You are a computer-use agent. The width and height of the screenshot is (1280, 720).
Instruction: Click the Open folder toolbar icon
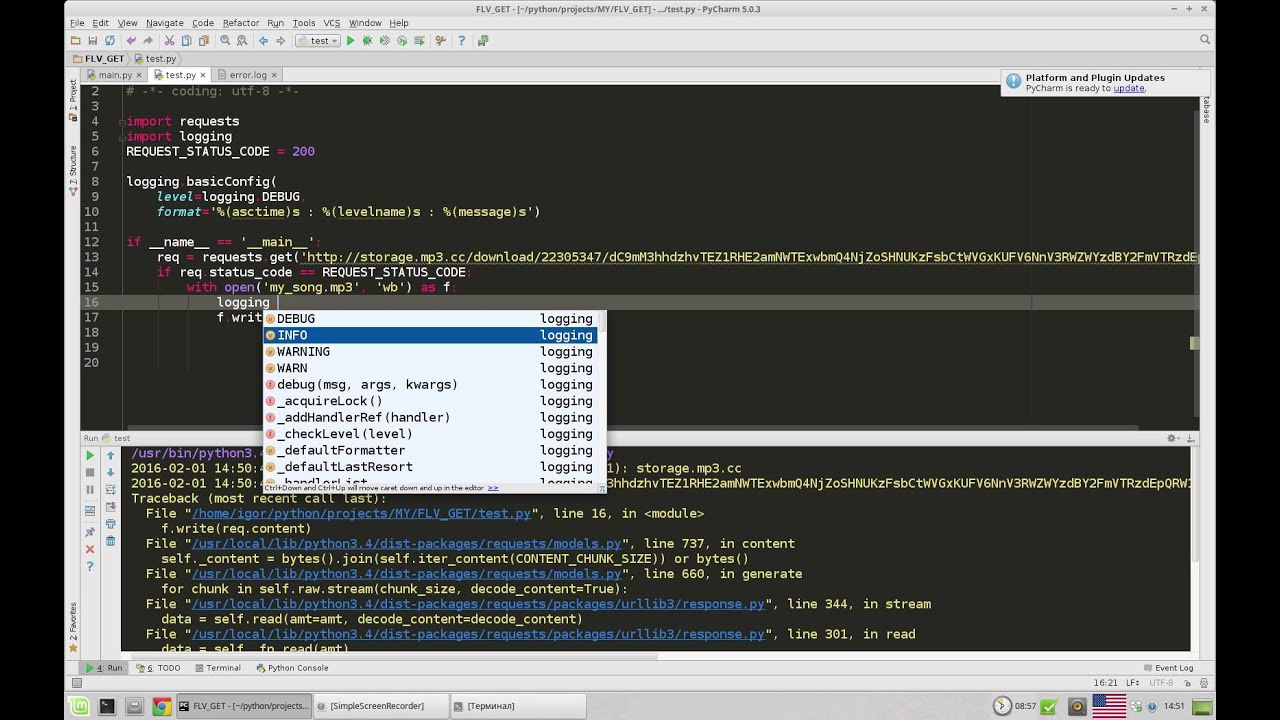(x=76, y=41)
